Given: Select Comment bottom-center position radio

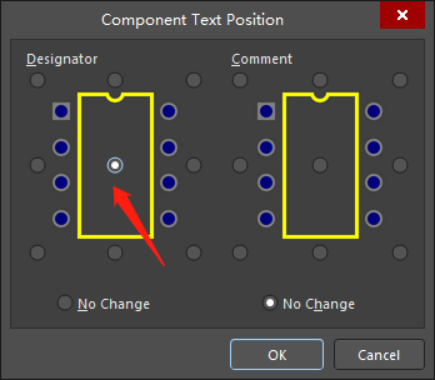Looking at the screenshot, I should click(x=320, y=252).
